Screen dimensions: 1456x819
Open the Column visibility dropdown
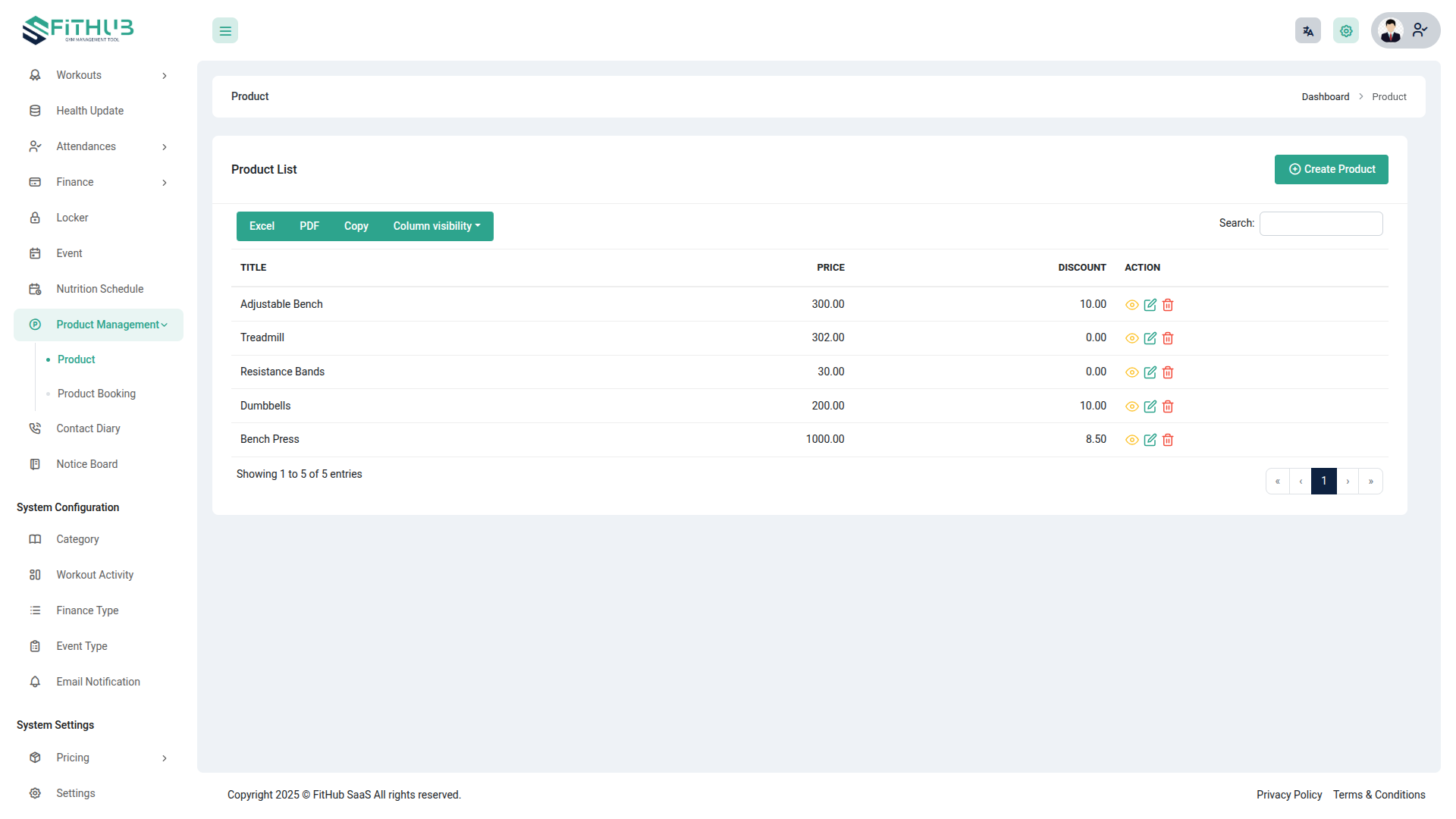(436, 226)
